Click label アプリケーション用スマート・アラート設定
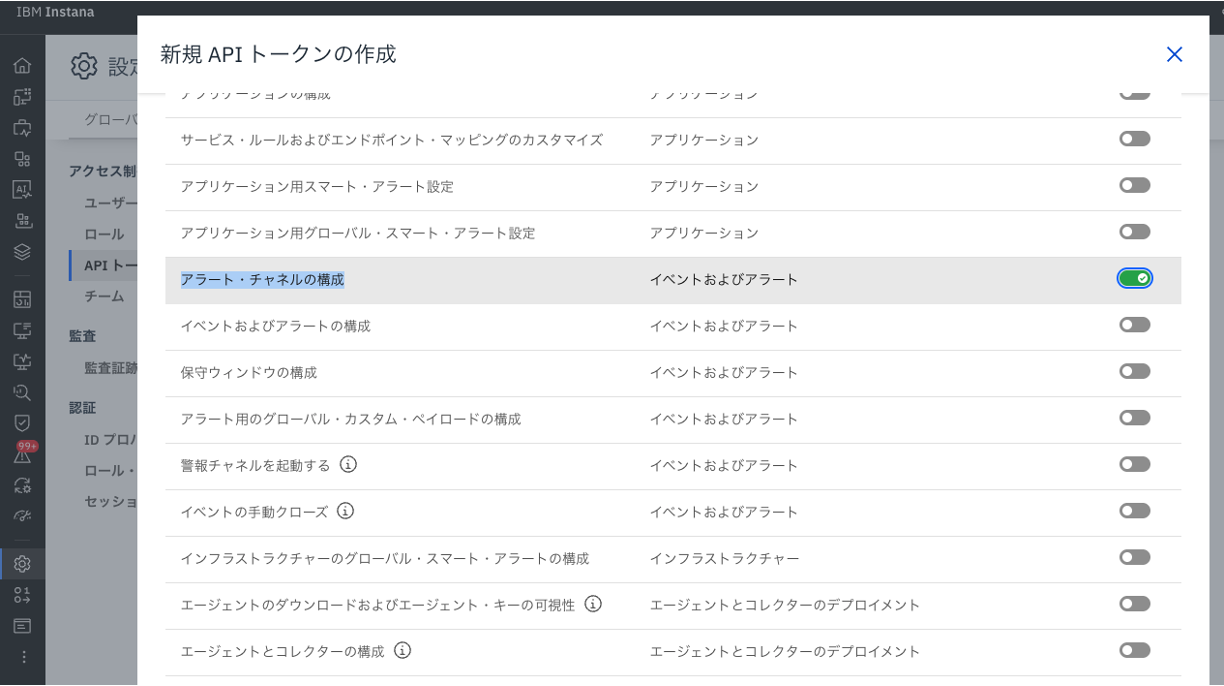The image size is (1224, 686). pos(317,187)
